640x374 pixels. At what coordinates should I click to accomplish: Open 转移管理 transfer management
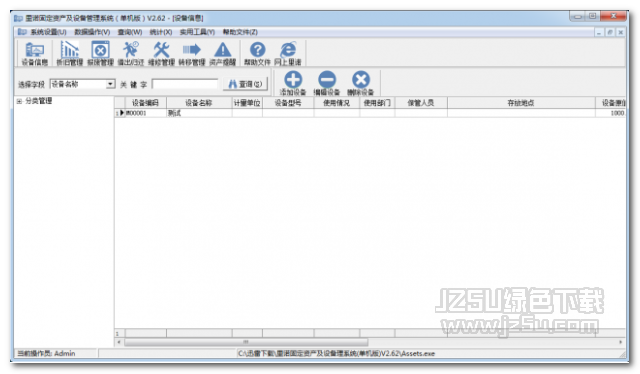(x=192, y=53)
